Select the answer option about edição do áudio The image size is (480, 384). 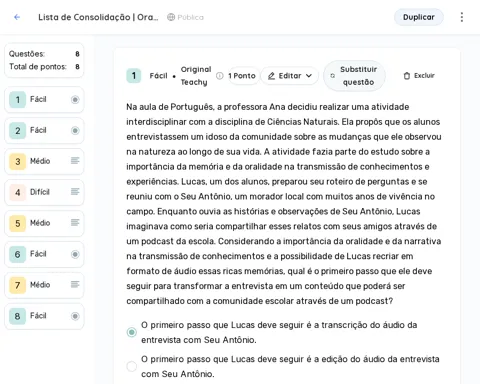pyautogui.click(x=132, y=366)
